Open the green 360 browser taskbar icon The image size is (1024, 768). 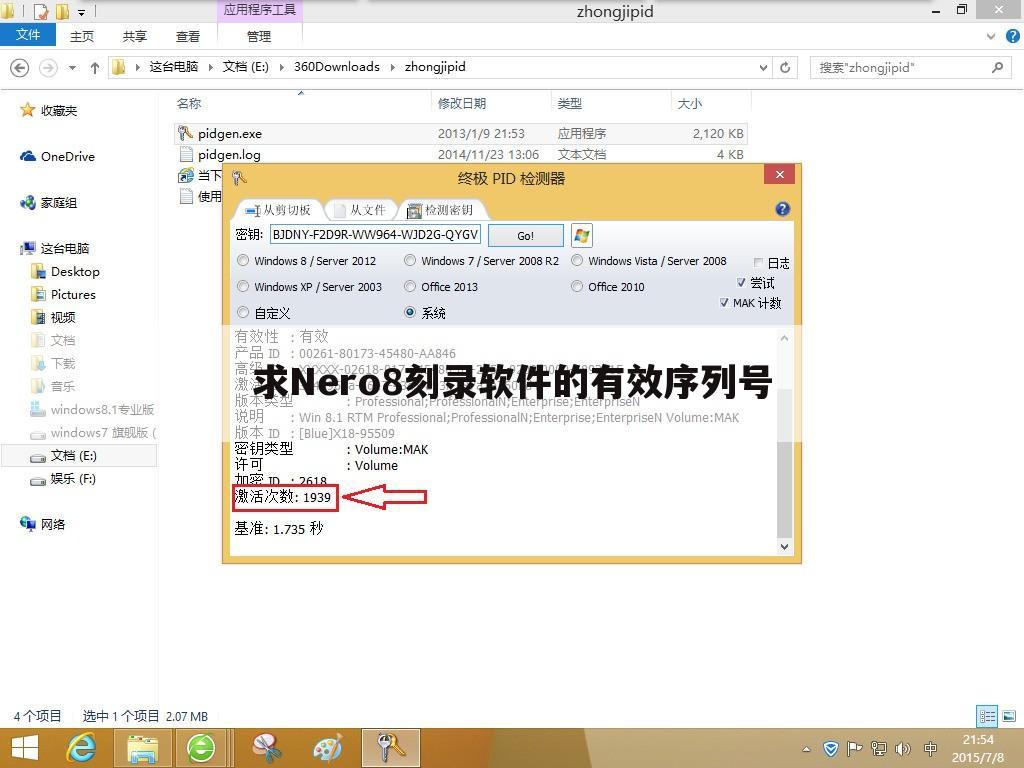[201, 748]
